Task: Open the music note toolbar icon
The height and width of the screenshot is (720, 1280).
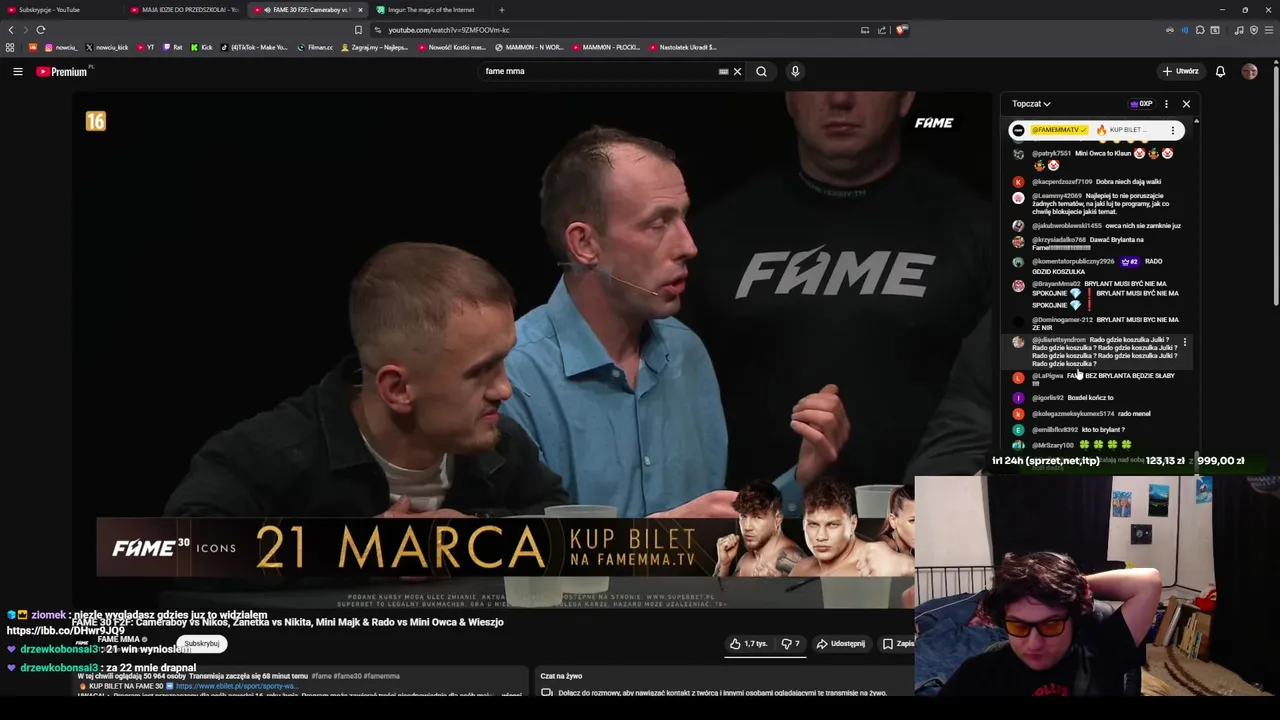Action: tap(1239, 30)
